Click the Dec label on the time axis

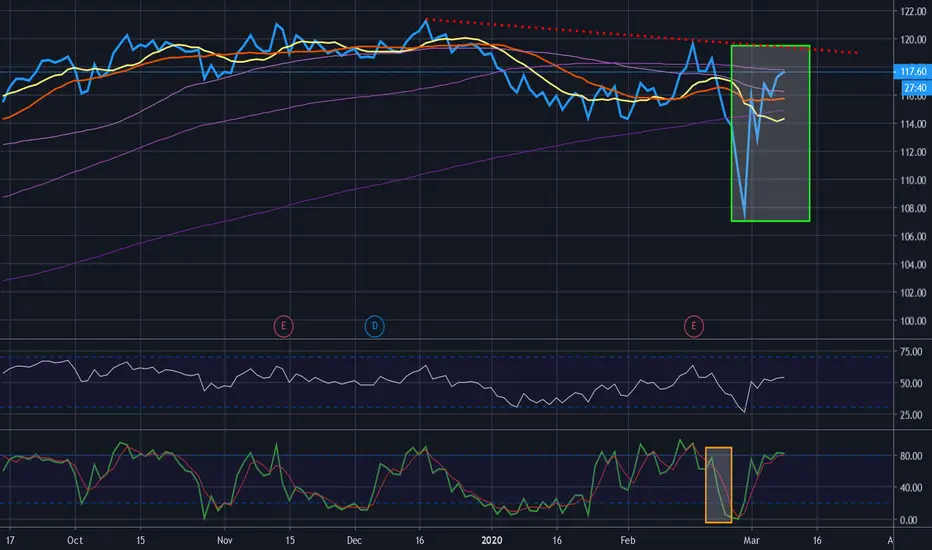coord(354,540)
